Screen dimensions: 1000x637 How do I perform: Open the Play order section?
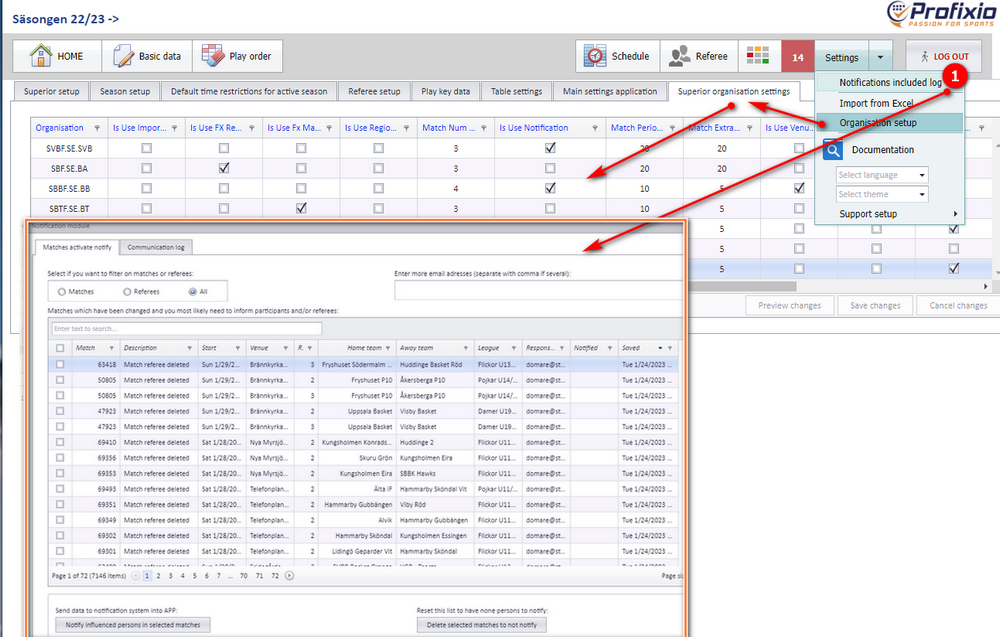pyautogui.click(x=237, y=56)
